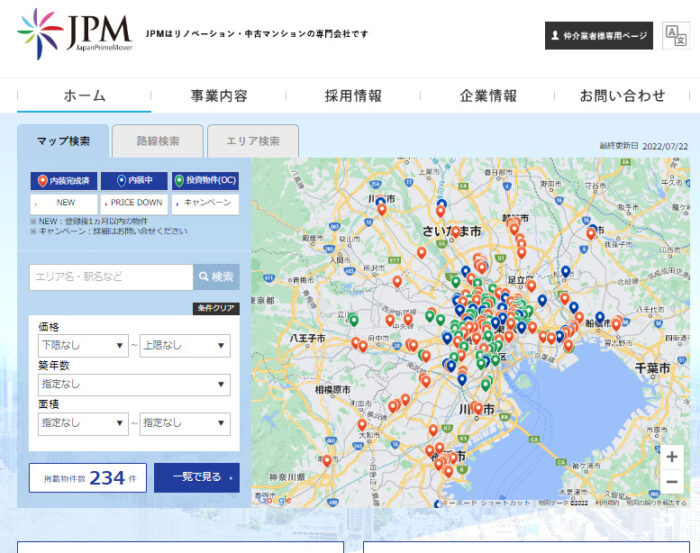
Task: Switch to the エリア検索 tab
Action: tap(253, 141)
